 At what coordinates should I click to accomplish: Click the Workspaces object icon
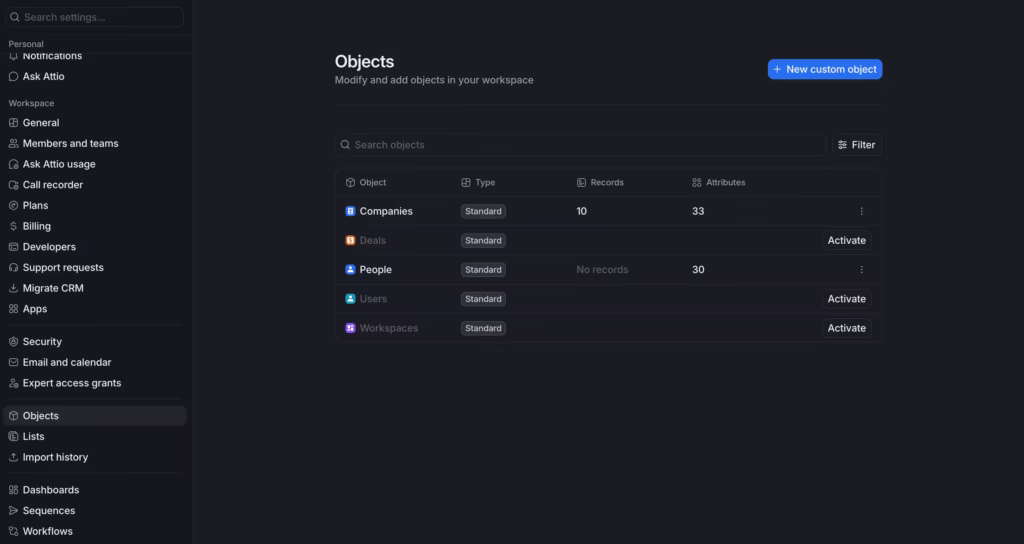(x=350, y=328)
